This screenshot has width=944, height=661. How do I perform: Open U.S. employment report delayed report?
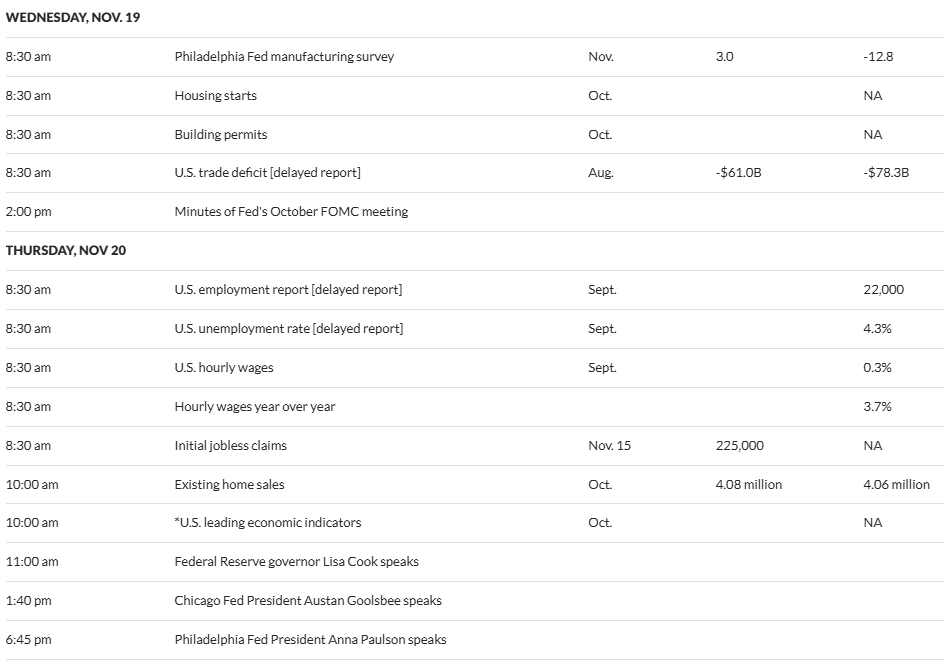point(288,290)
